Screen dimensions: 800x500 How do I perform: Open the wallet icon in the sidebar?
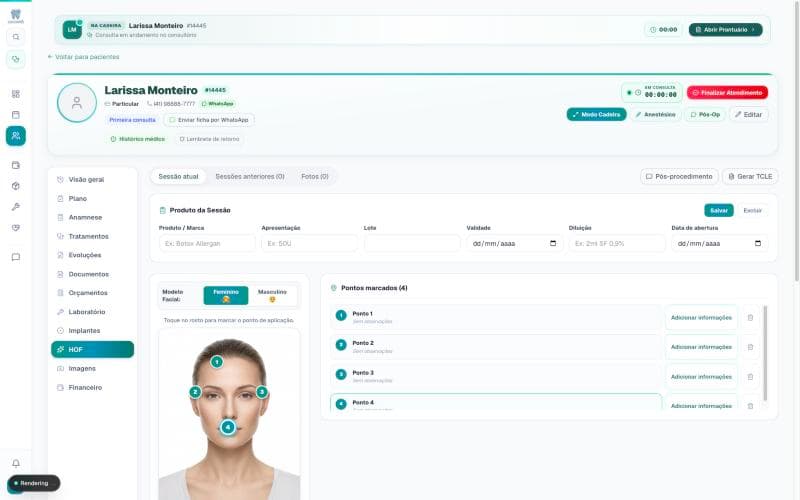click(x=16, y=165)
